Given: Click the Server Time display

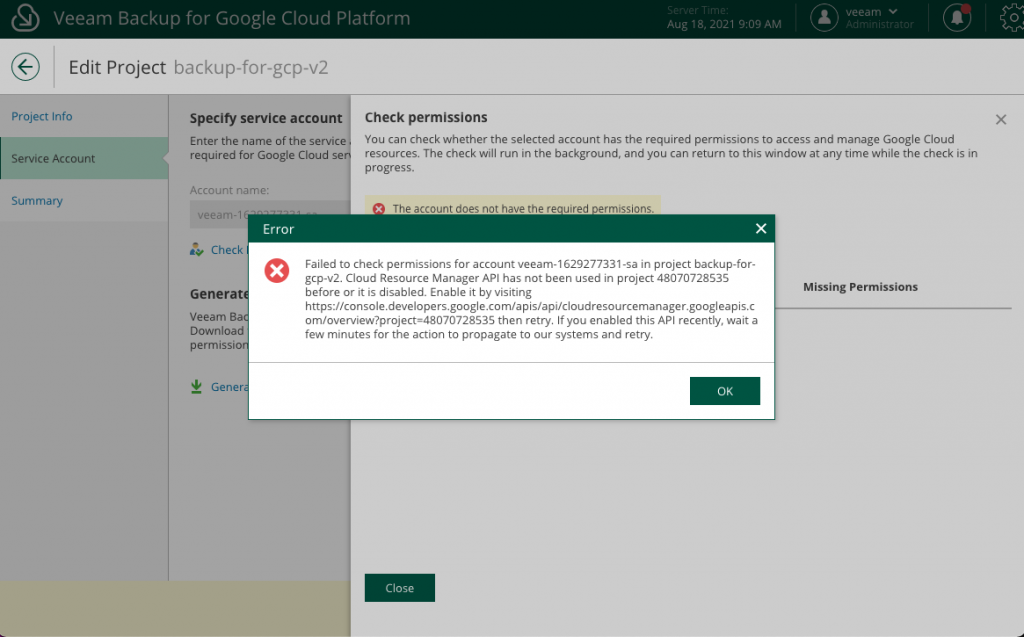Looking at the screenshot, I should pyautogui.click(x=724, y=18).
